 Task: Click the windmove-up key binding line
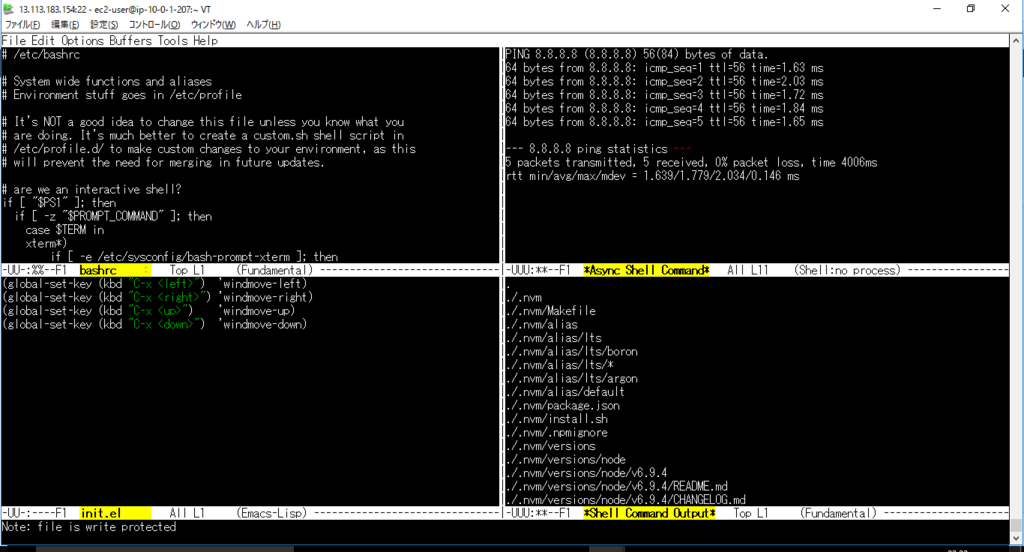(148, 311)
